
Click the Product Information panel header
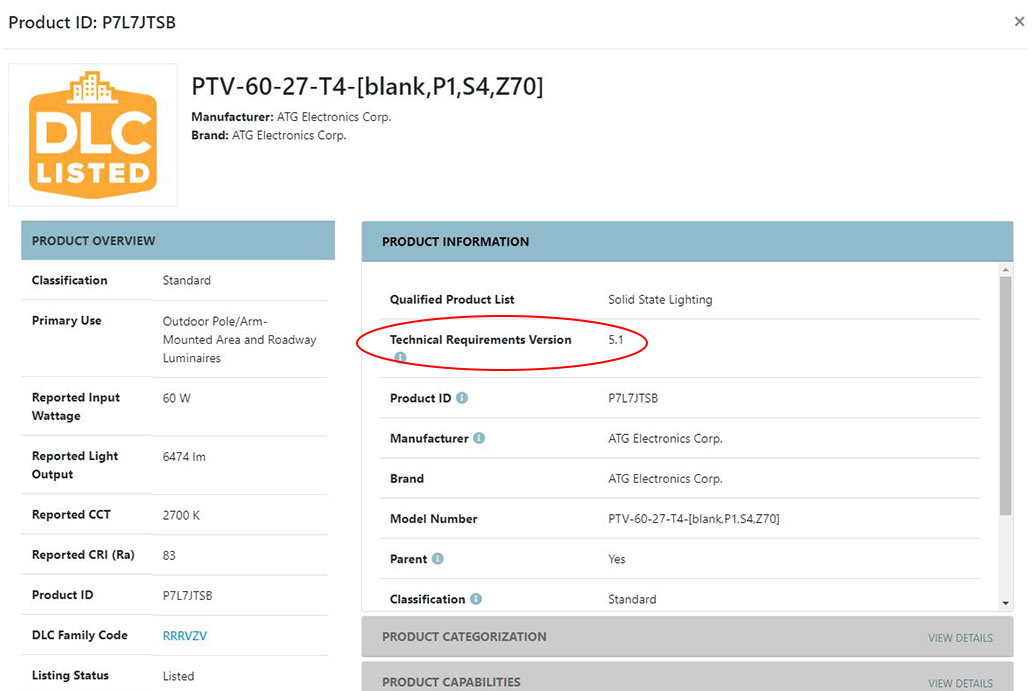click(x=687, y=242)
